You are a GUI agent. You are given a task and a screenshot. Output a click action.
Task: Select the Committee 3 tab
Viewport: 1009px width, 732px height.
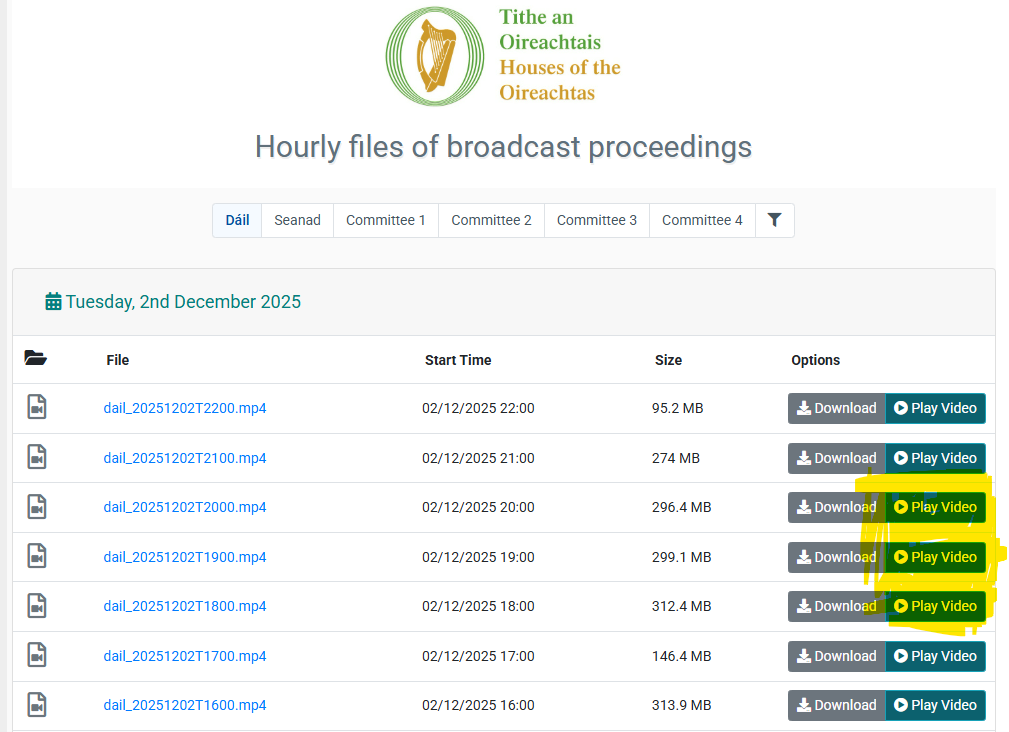[x=596, y=220]
